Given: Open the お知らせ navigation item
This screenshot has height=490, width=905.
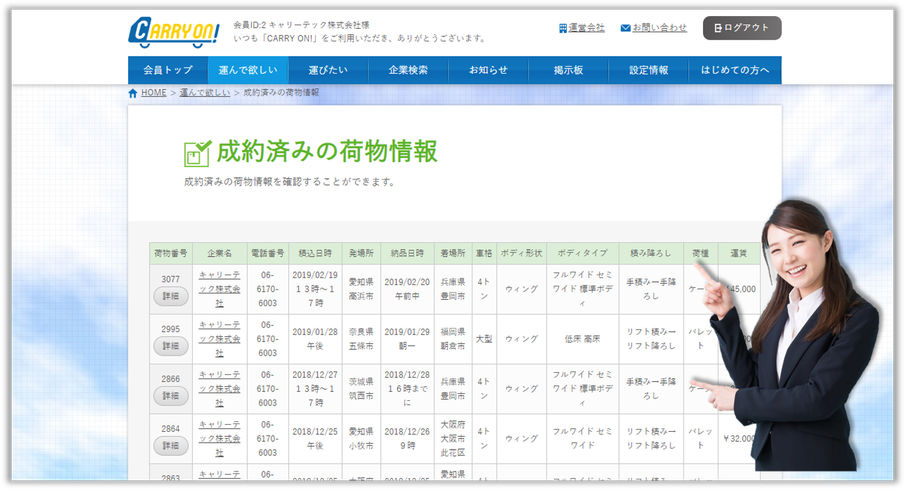Looking at the screenshot, I should pyautogui.click(x=488, y=70).
